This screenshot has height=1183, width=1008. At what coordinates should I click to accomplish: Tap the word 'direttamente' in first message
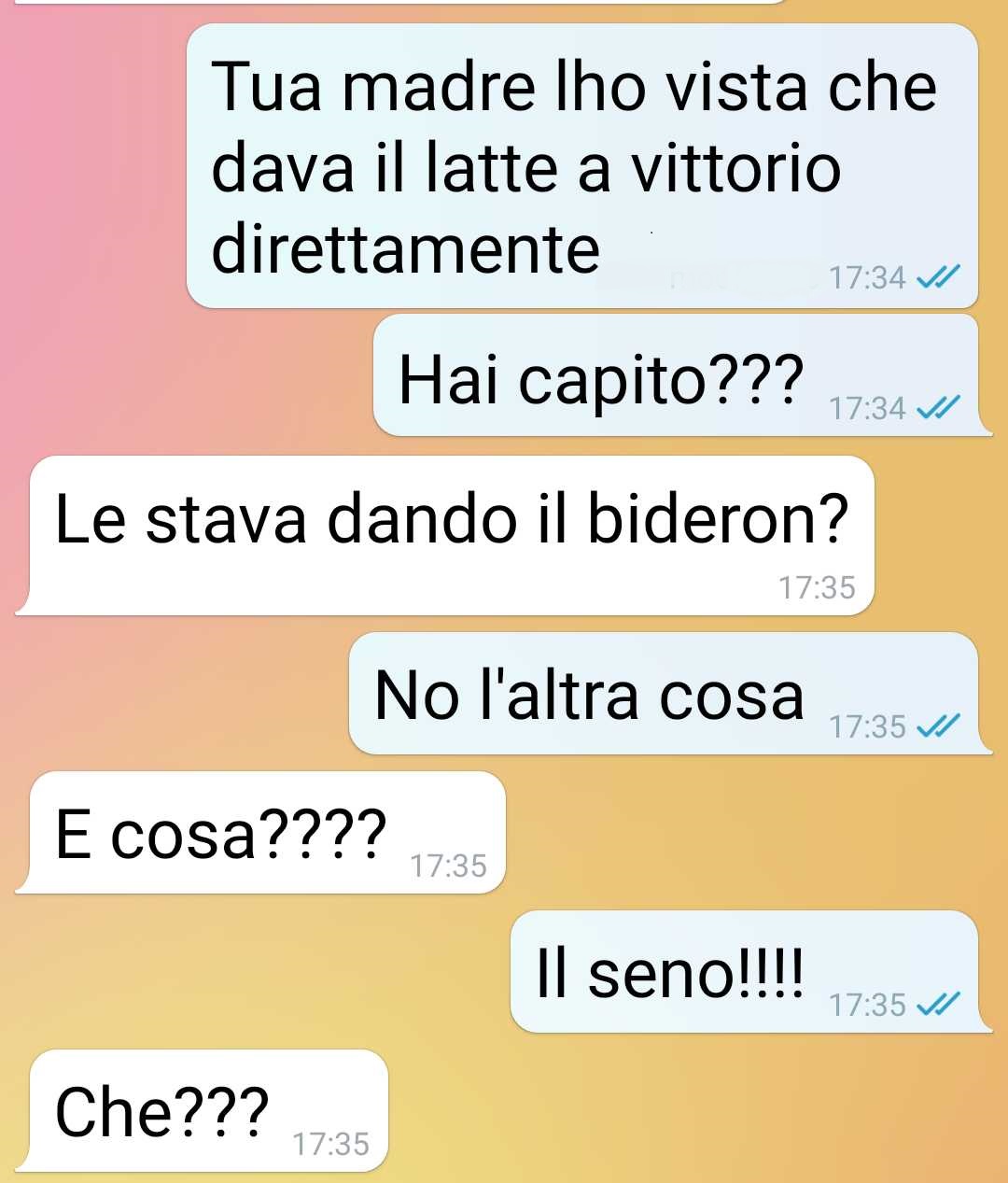(406, 248)
